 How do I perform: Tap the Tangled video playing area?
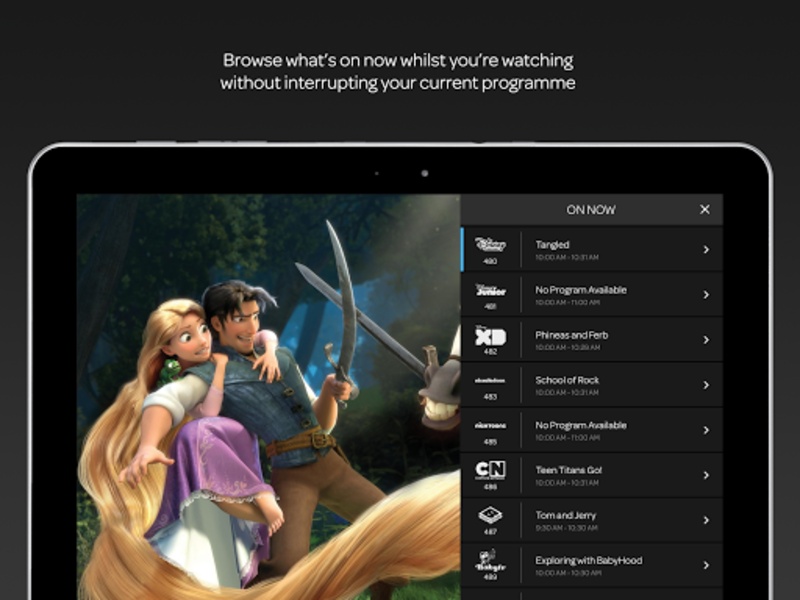coord(268,397)
